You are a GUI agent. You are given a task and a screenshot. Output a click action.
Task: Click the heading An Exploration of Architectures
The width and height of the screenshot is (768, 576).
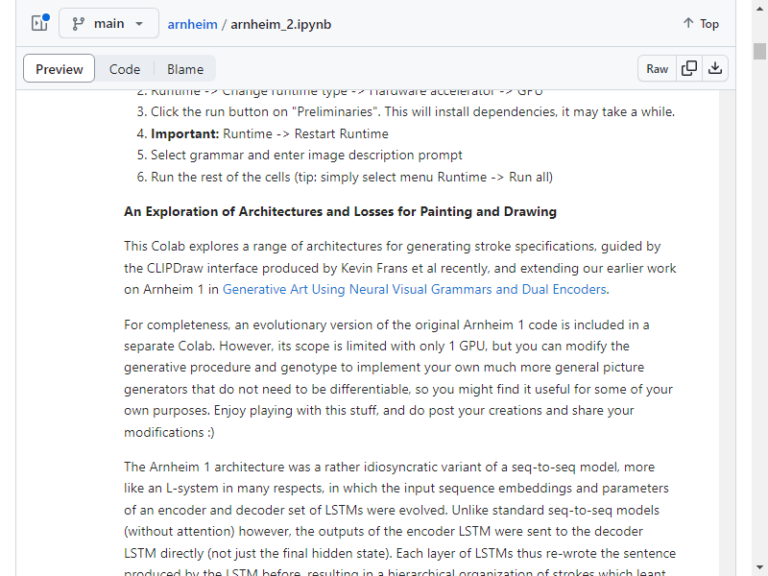click(340, 212)
